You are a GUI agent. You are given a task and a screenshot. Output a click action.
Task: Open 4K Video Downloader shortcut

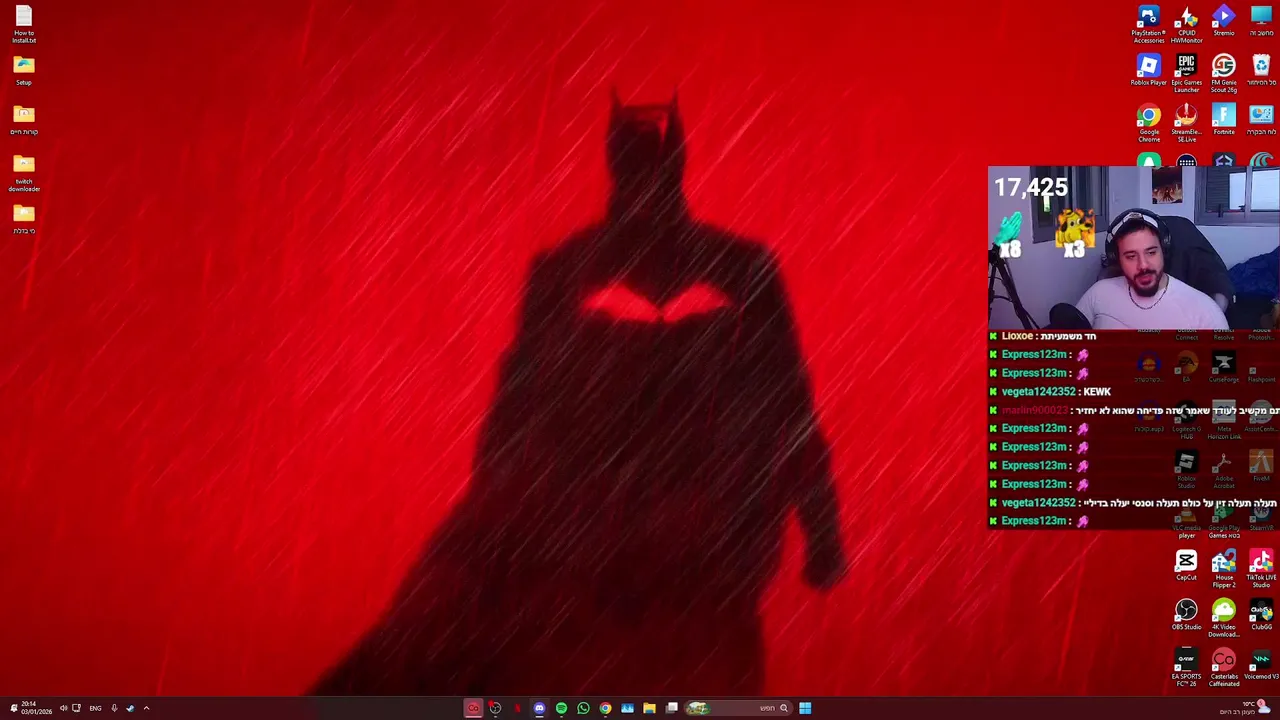click(x=1224, y=618)
